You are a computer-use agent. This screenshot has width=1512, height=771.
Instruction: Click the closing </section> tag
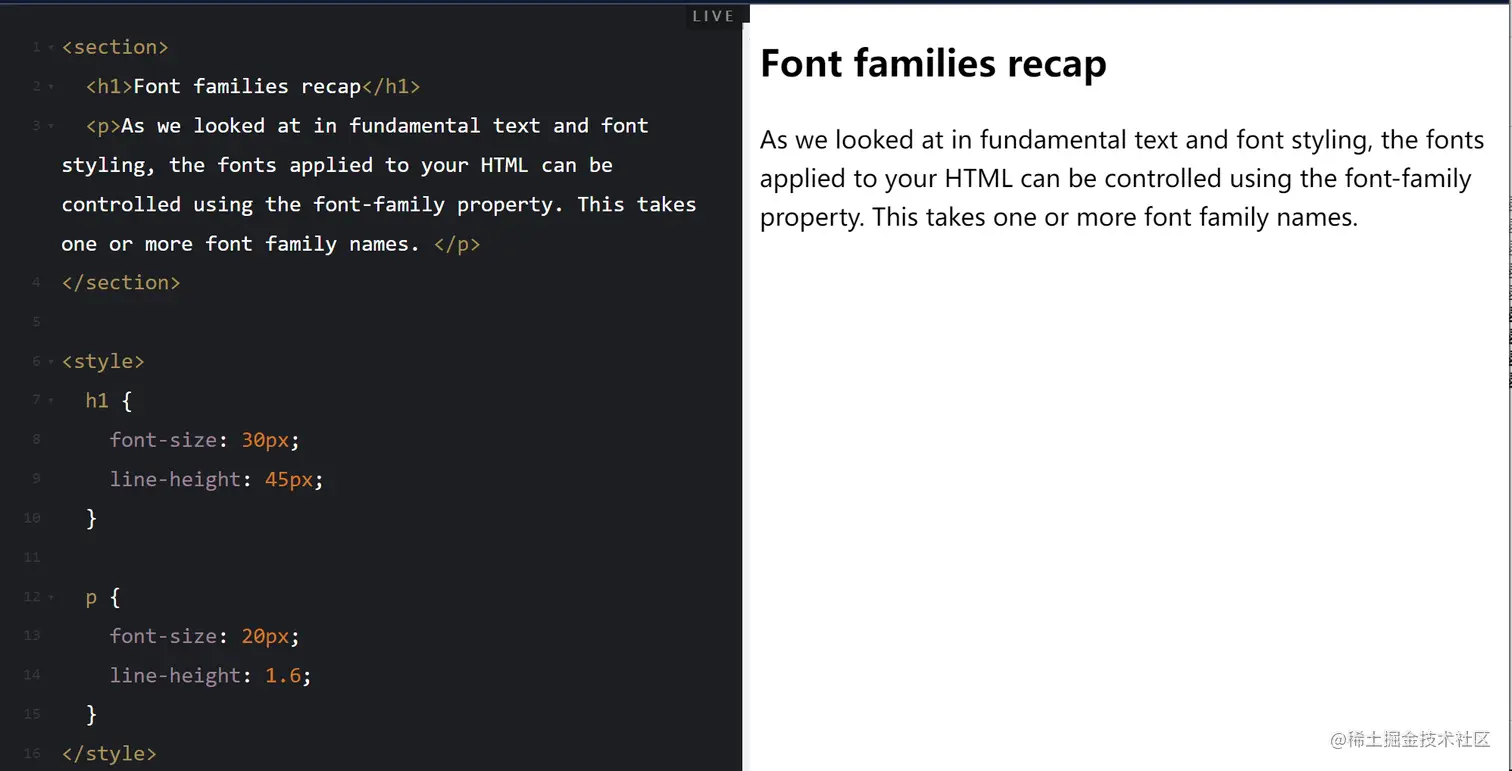point(121,283)
